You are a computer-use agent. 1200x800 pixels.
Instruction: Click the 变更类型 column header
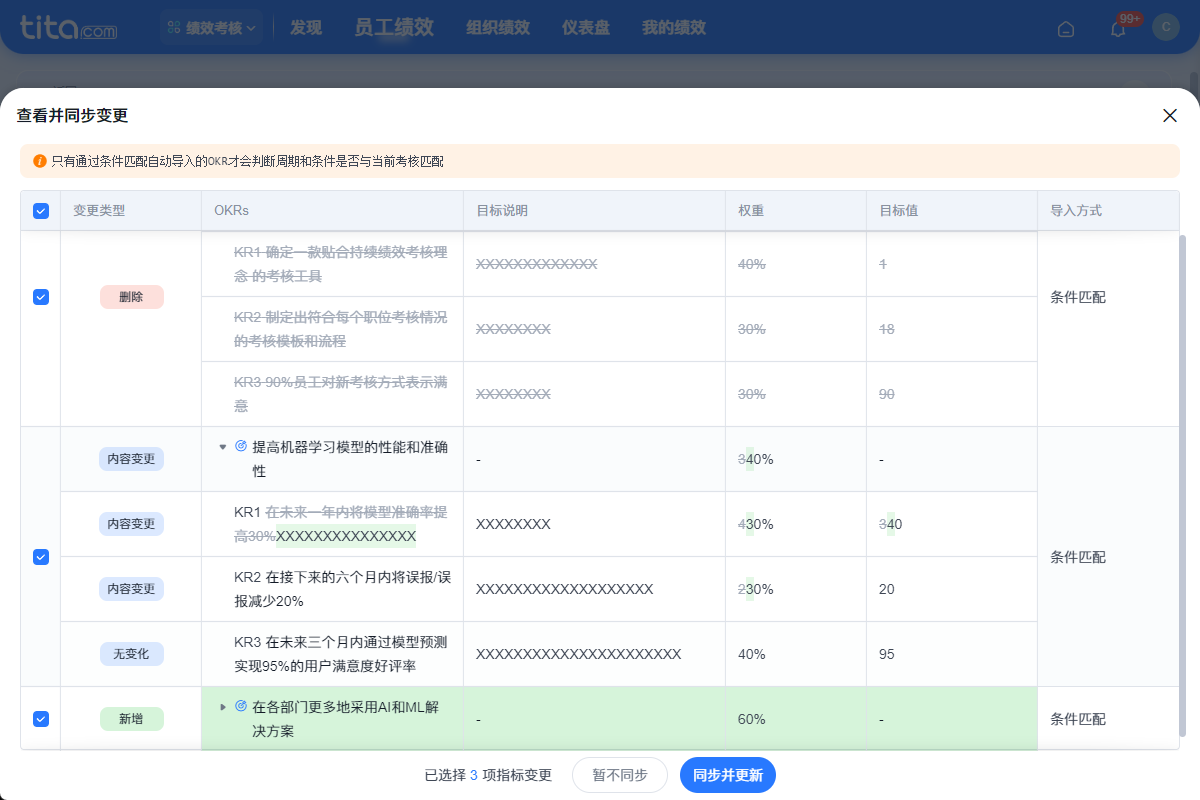click(x=99, y=211)
